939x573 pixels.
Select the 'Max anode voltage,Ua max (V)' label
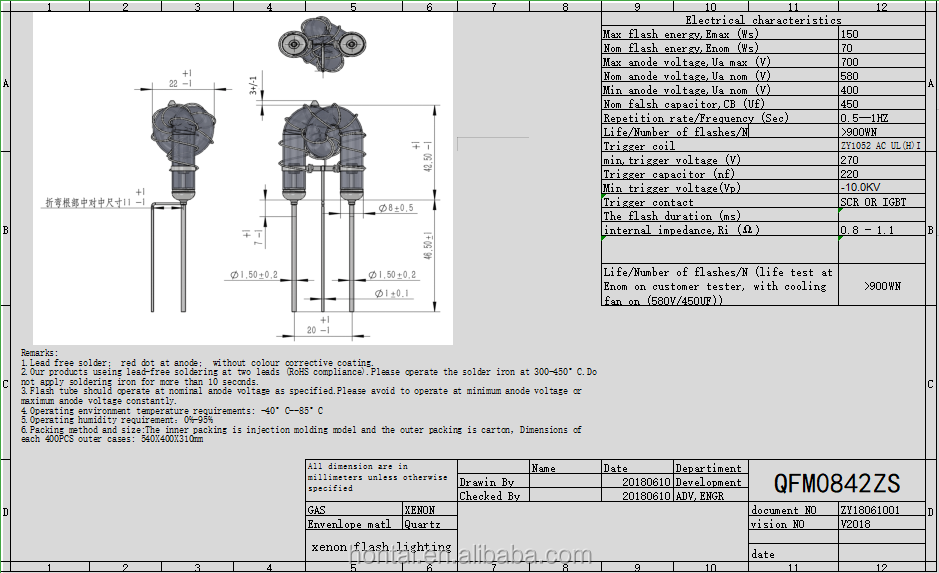687,62
